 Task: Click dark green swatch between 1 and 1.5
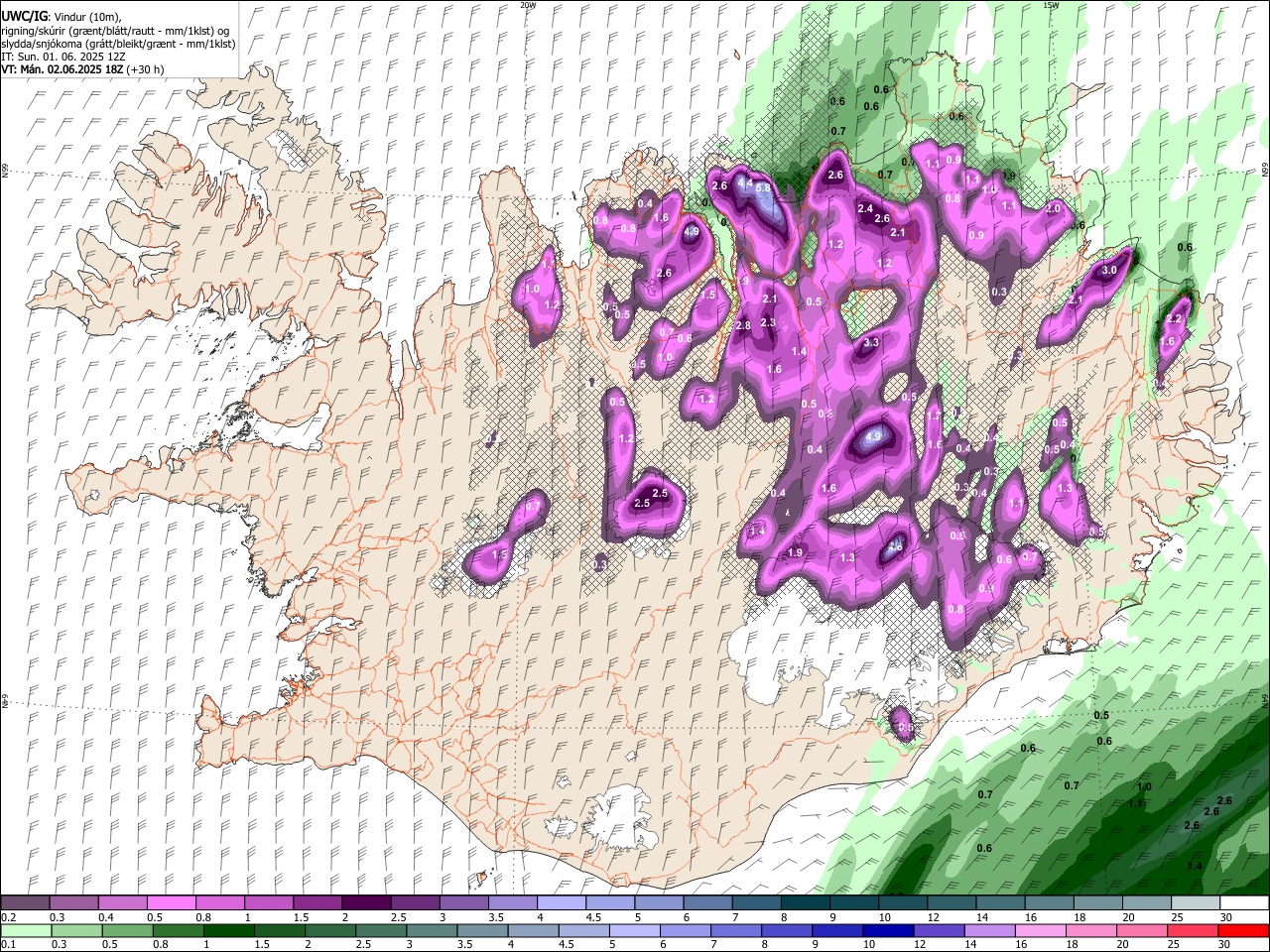coord(229,931)
